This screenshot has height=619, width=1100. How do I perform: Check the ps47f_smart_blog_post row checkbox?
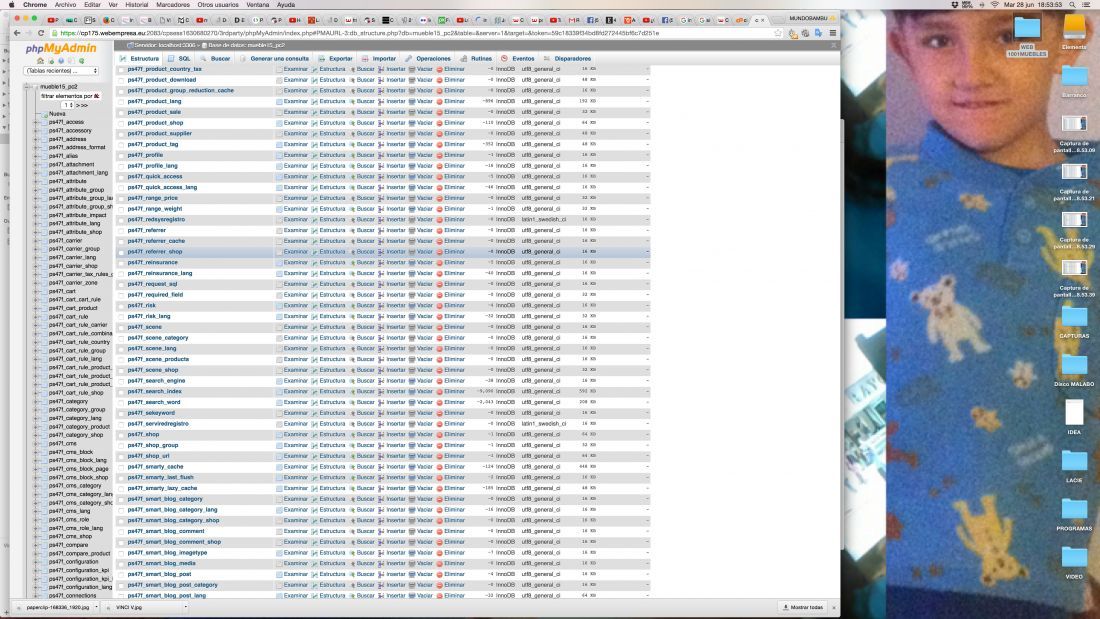(121, 574)
